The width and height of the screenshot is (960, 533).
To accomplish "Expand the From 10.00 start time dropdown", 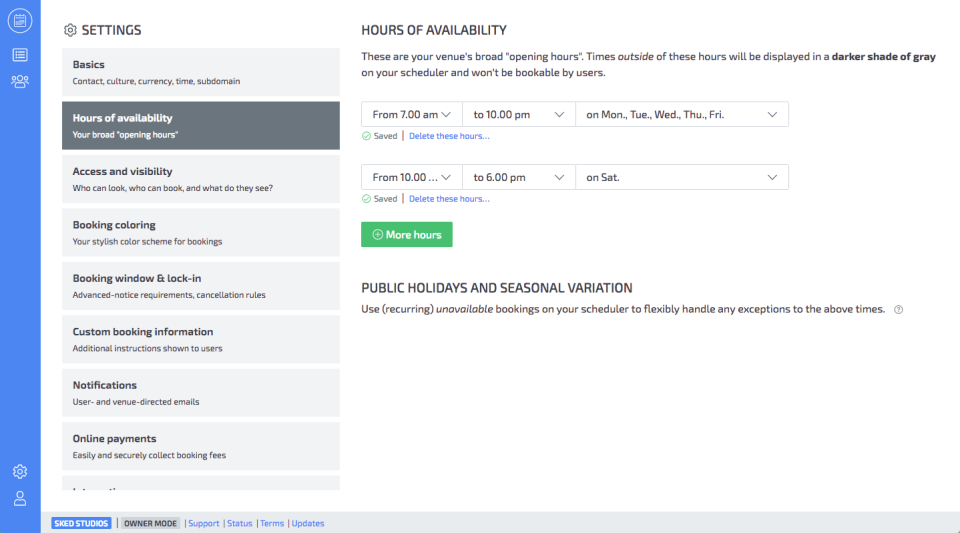I will click(x=411, y=177).
